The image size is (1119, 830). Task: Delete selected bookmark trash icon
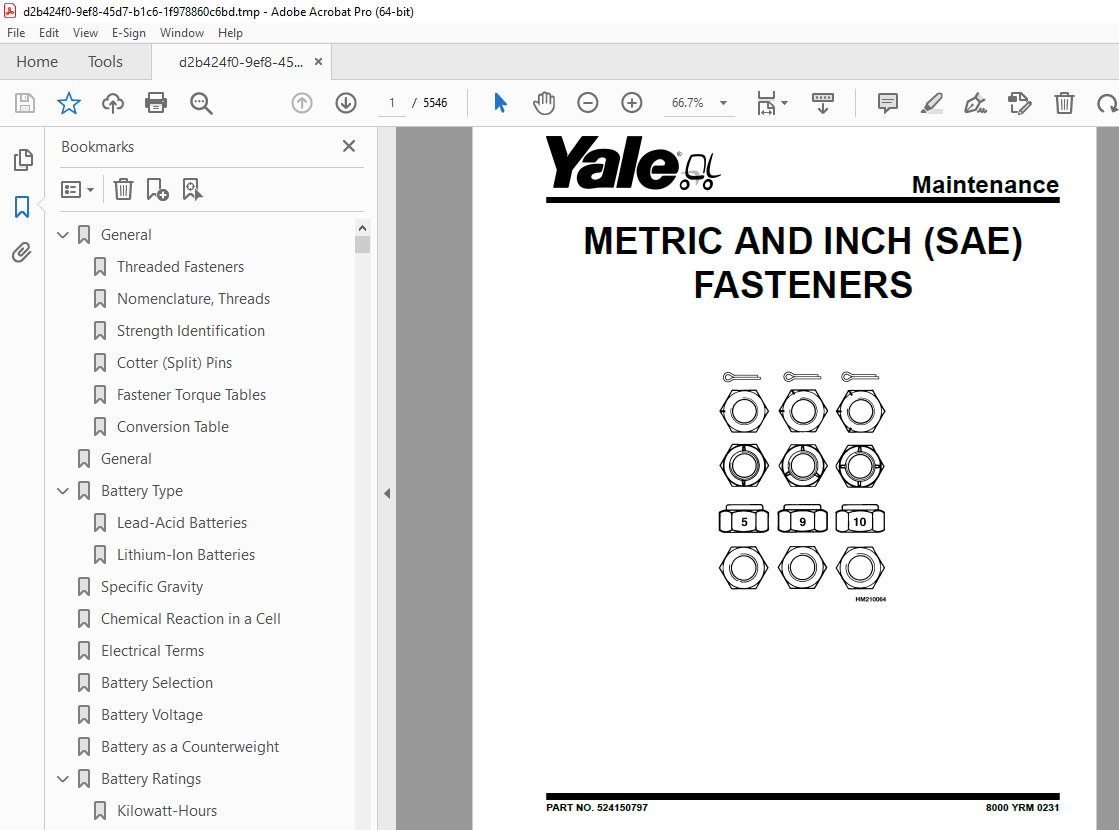(123, 189)
